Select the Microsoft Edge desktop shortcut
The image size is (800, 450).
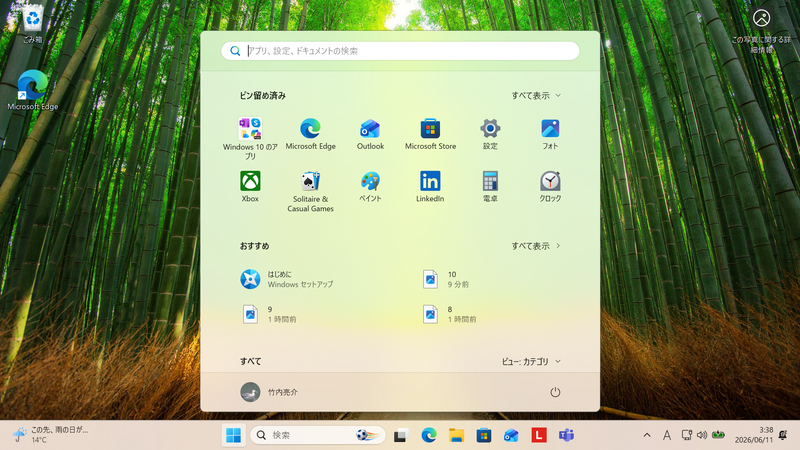point(33,90)
